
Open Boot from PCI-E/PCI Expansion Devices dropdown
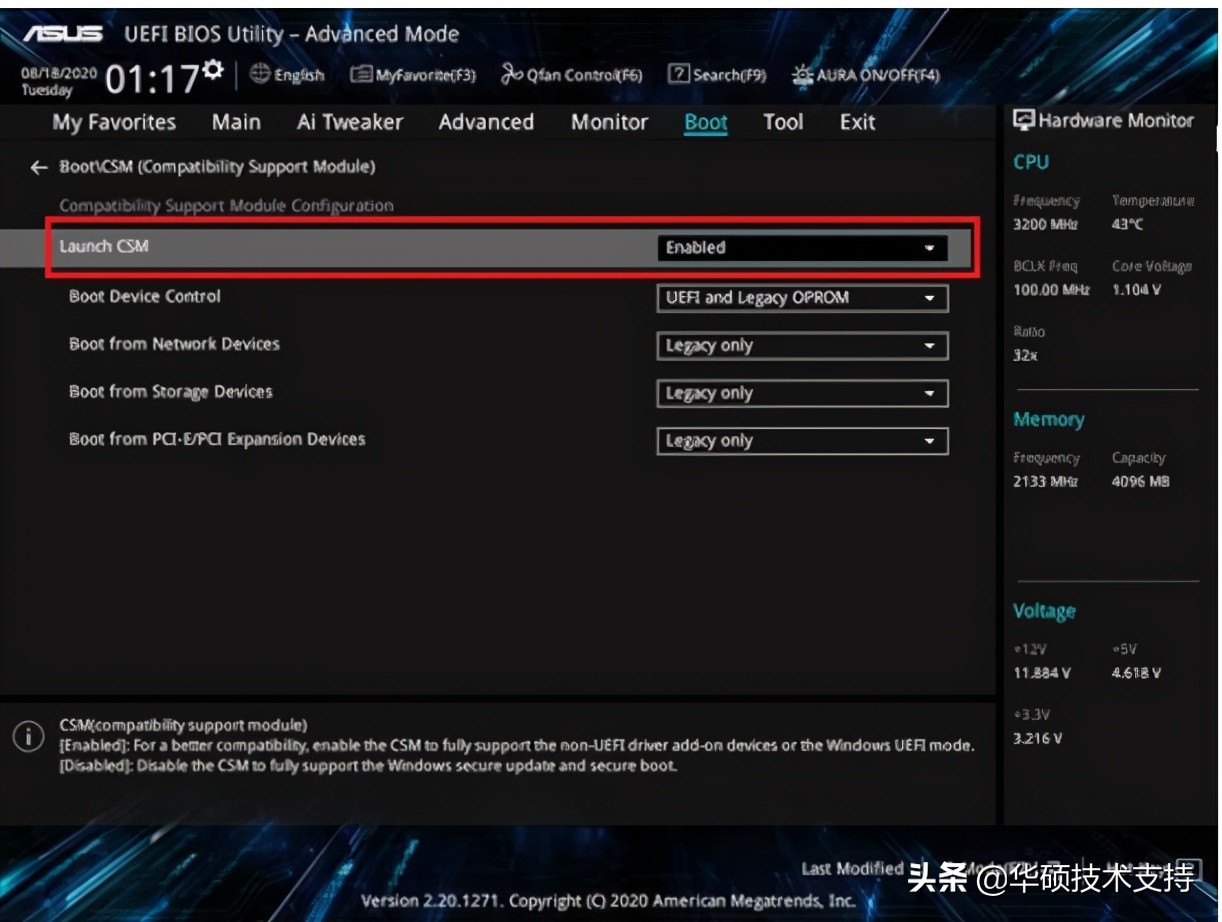(x=802, y=441)
